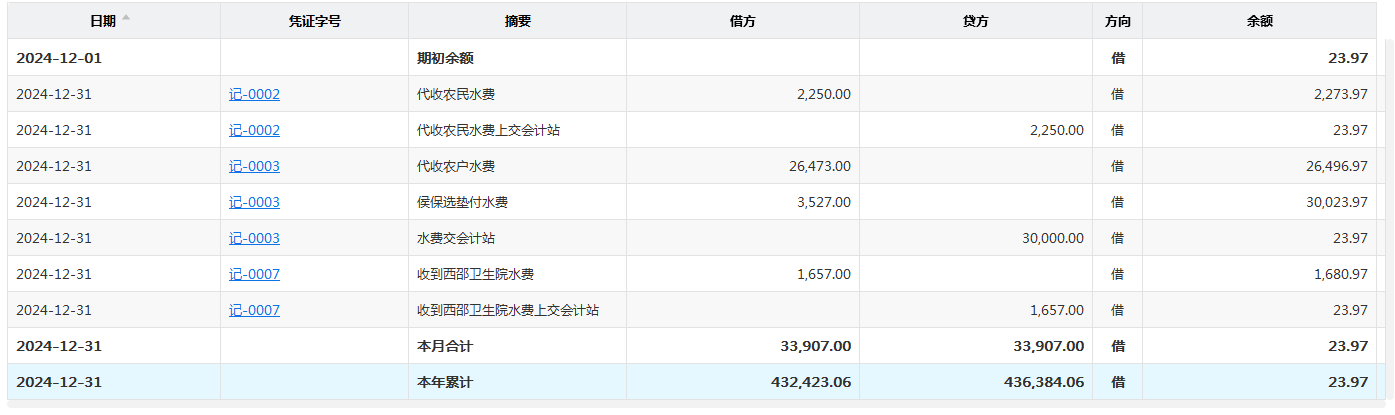Open voucher 记-0003 for 侯保选垫付水费
Image resolution: width=1395 pixels, height=415 pixels.
pyautogui.click(x=254, y=203)
